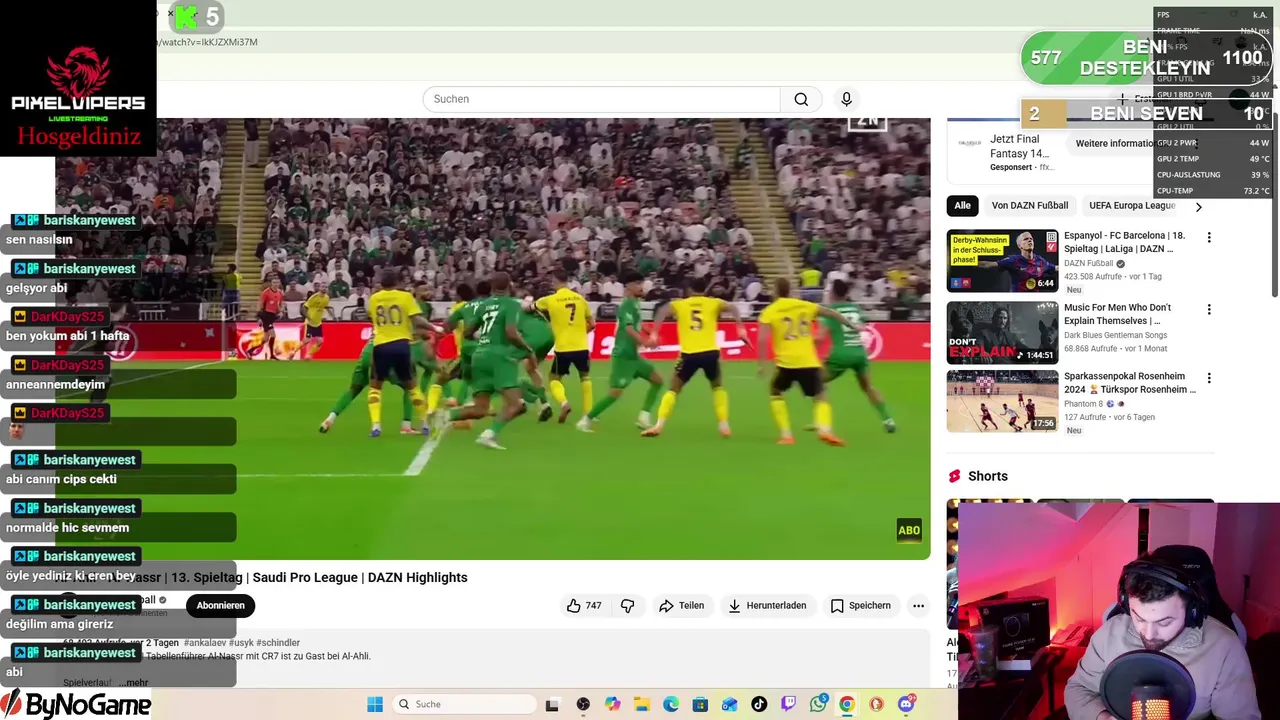Viewport: 1280px width, 720px height.
Task: Open Dark Blues Gentleman Songs channel name
Action: (x=1115, y=335)
